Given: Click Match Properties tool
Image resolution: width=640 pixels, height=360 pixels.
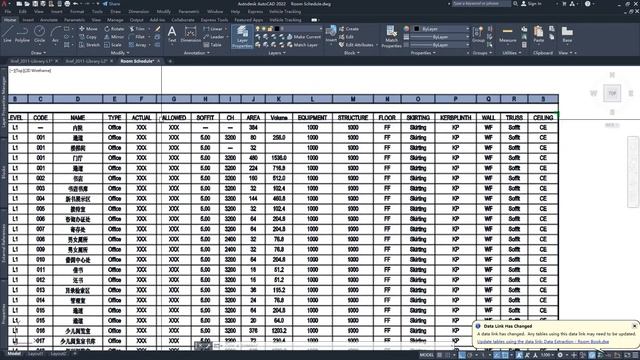Looking at the screenshot, I should tap(391, 37).
